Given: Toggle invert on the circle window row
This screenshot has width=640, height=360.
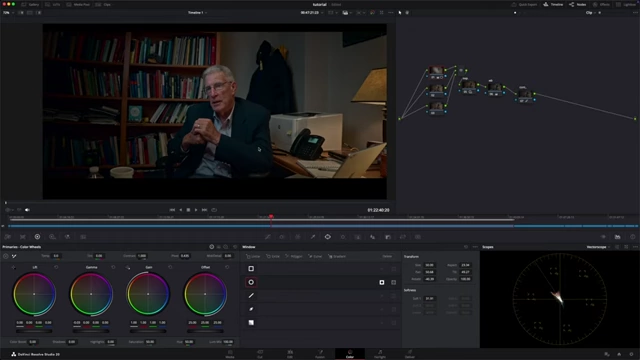Looking at the screenshot, I should tap(382, 282).
